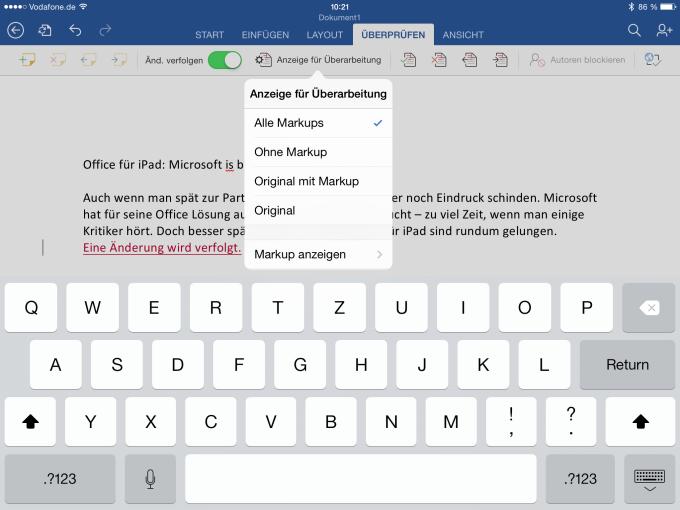Screen dimensions: 680x510
Task: Tap the dictation microphone key
Action: click(x=150, y=479)
